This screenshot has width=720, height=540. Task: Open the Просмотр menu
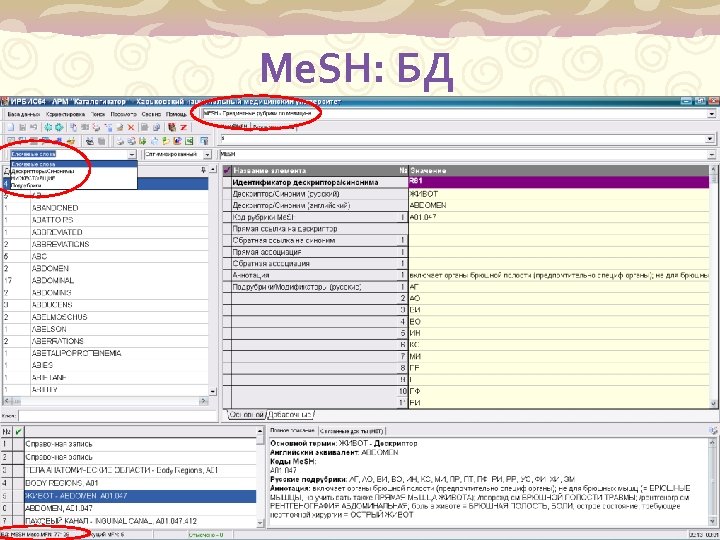[123, 114]
